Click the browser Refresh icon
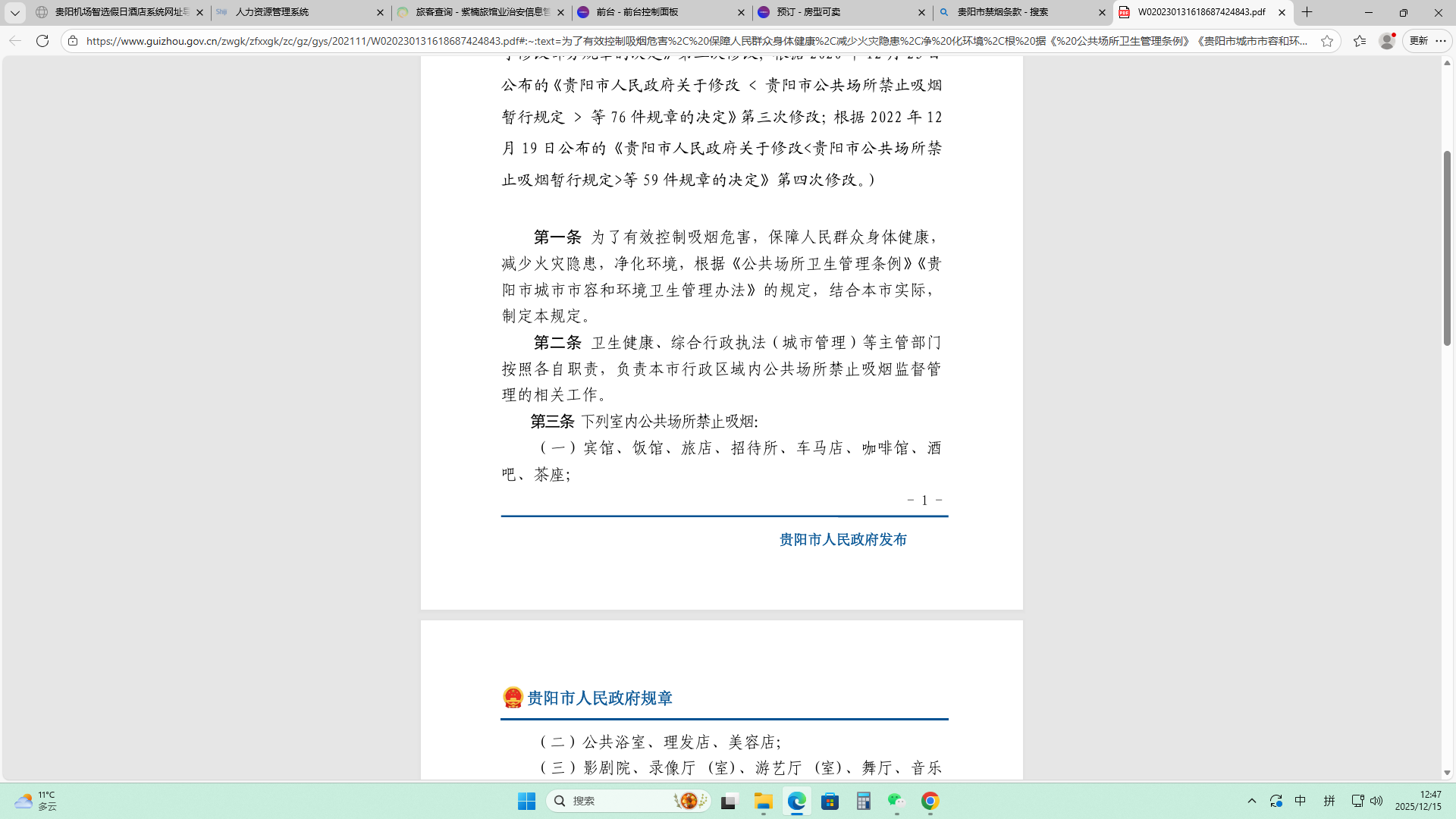This screenshot has height=819, width=1456. [x=42, y=41]
